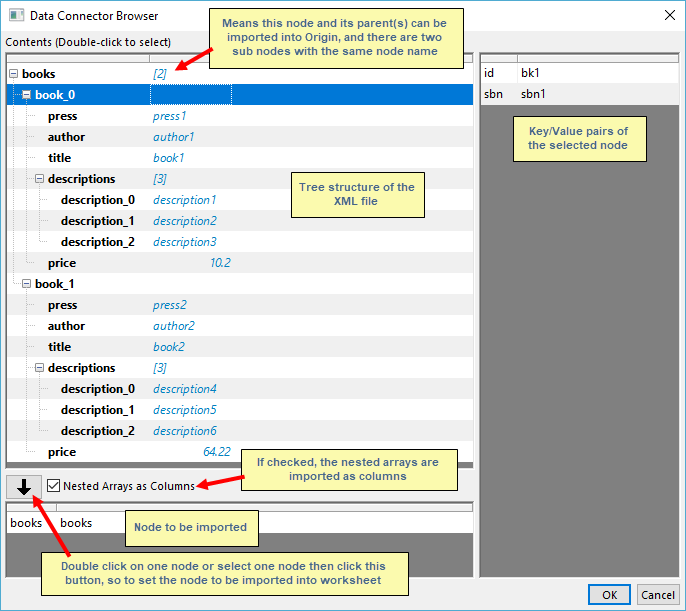Click the [2] count value for books

click(160, 74)
